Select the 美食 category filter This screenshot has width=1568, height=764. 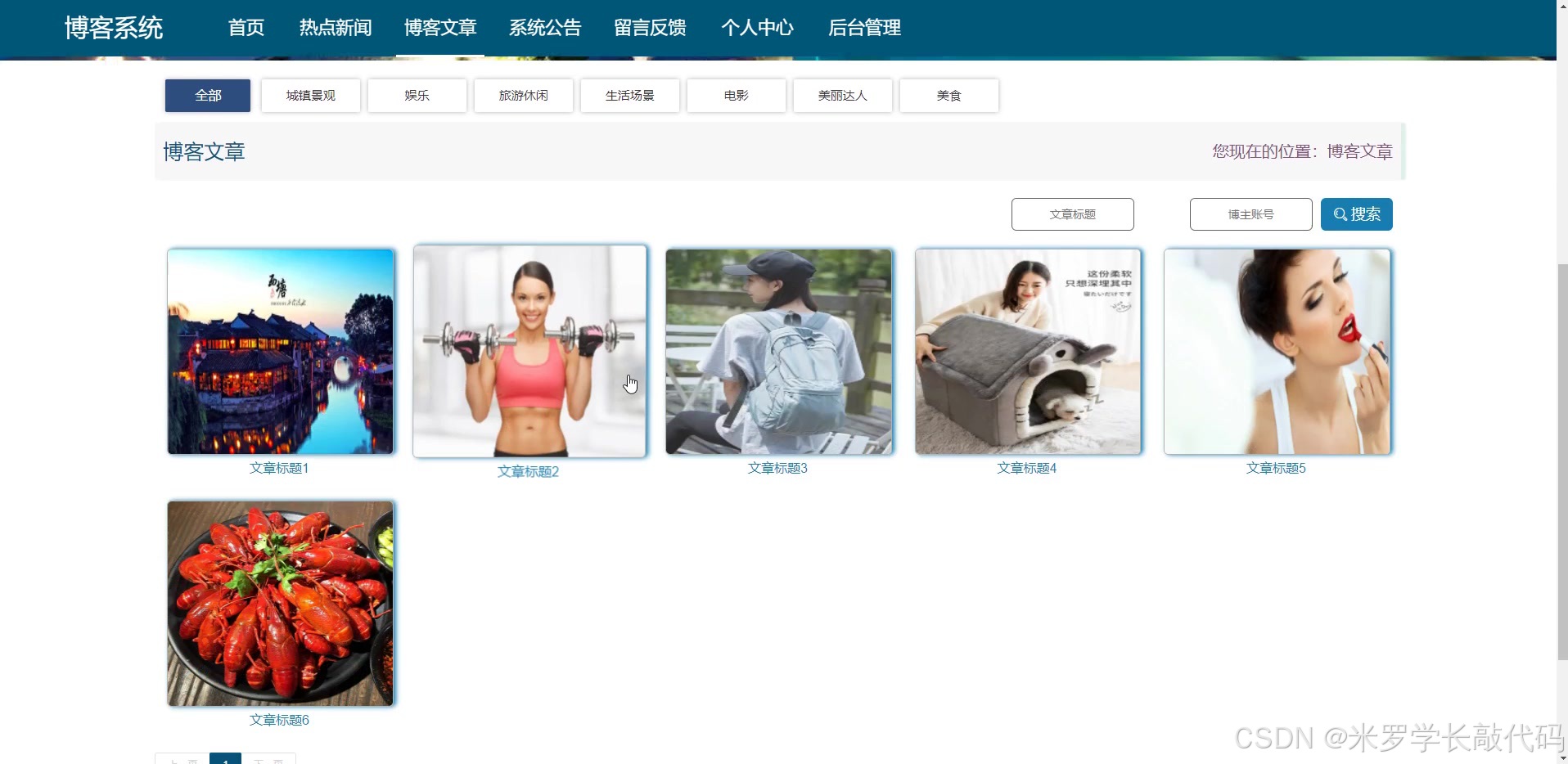(948, 95)
